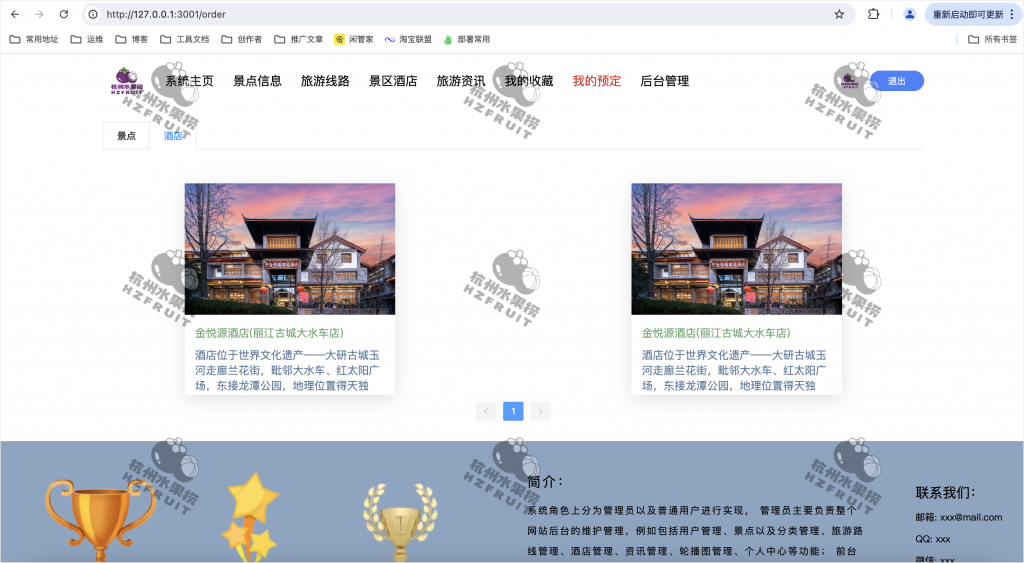
Task: Click the browser forward arrow
Action: [39, 14]
